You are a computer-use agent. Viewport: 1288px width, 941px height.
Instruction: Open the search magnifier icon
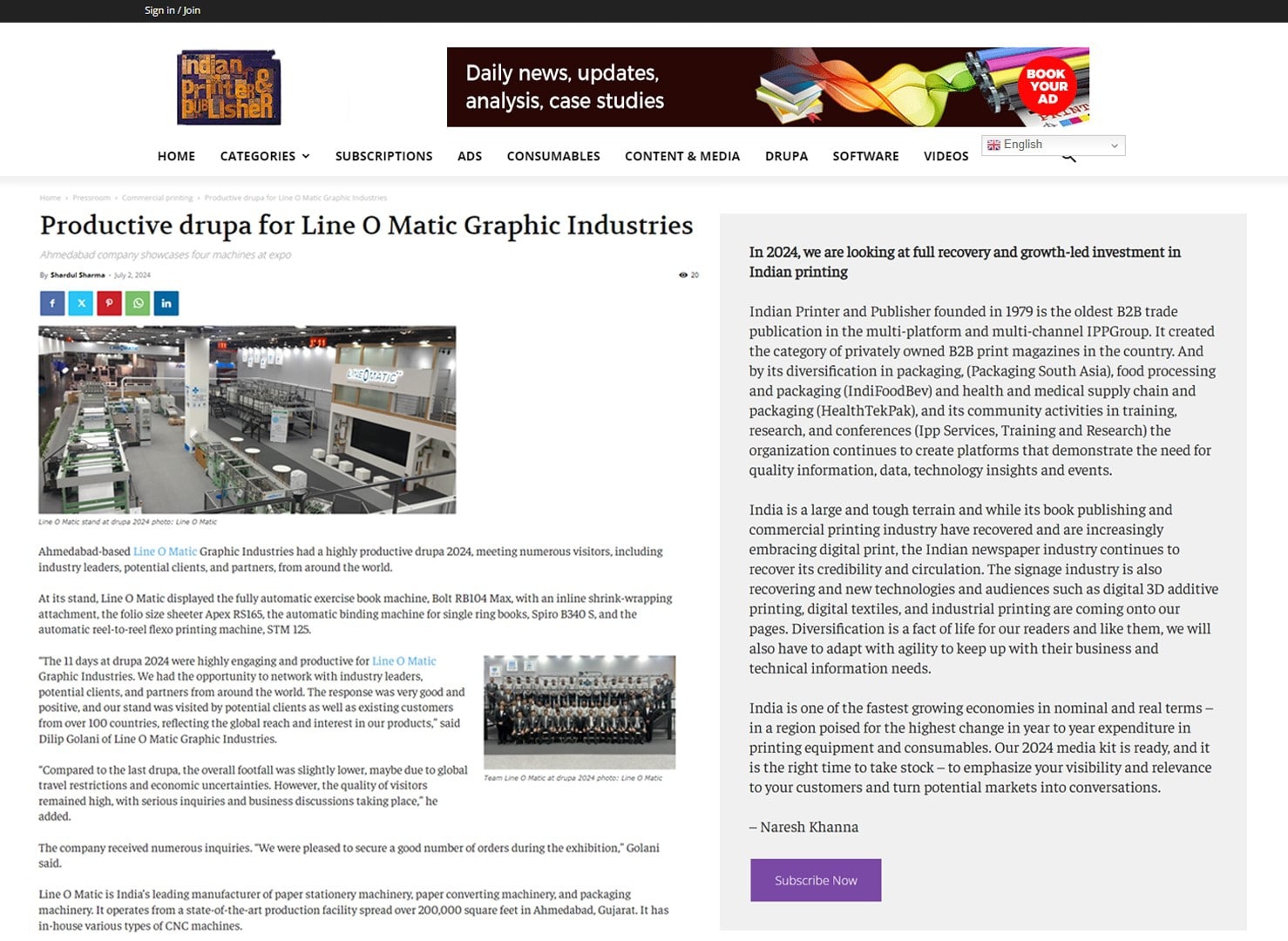pos(1068,158)
